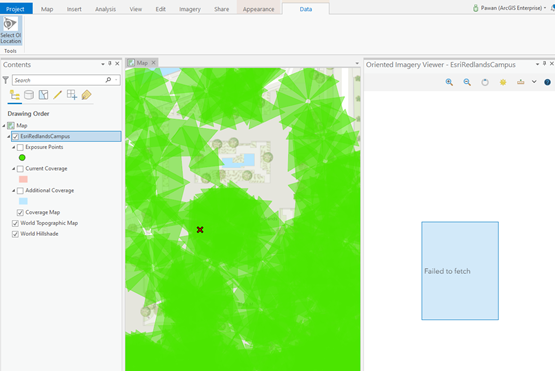555x371 pixels.
Task: Switch to List By Selection view
Action: click(x=43, y=95)
